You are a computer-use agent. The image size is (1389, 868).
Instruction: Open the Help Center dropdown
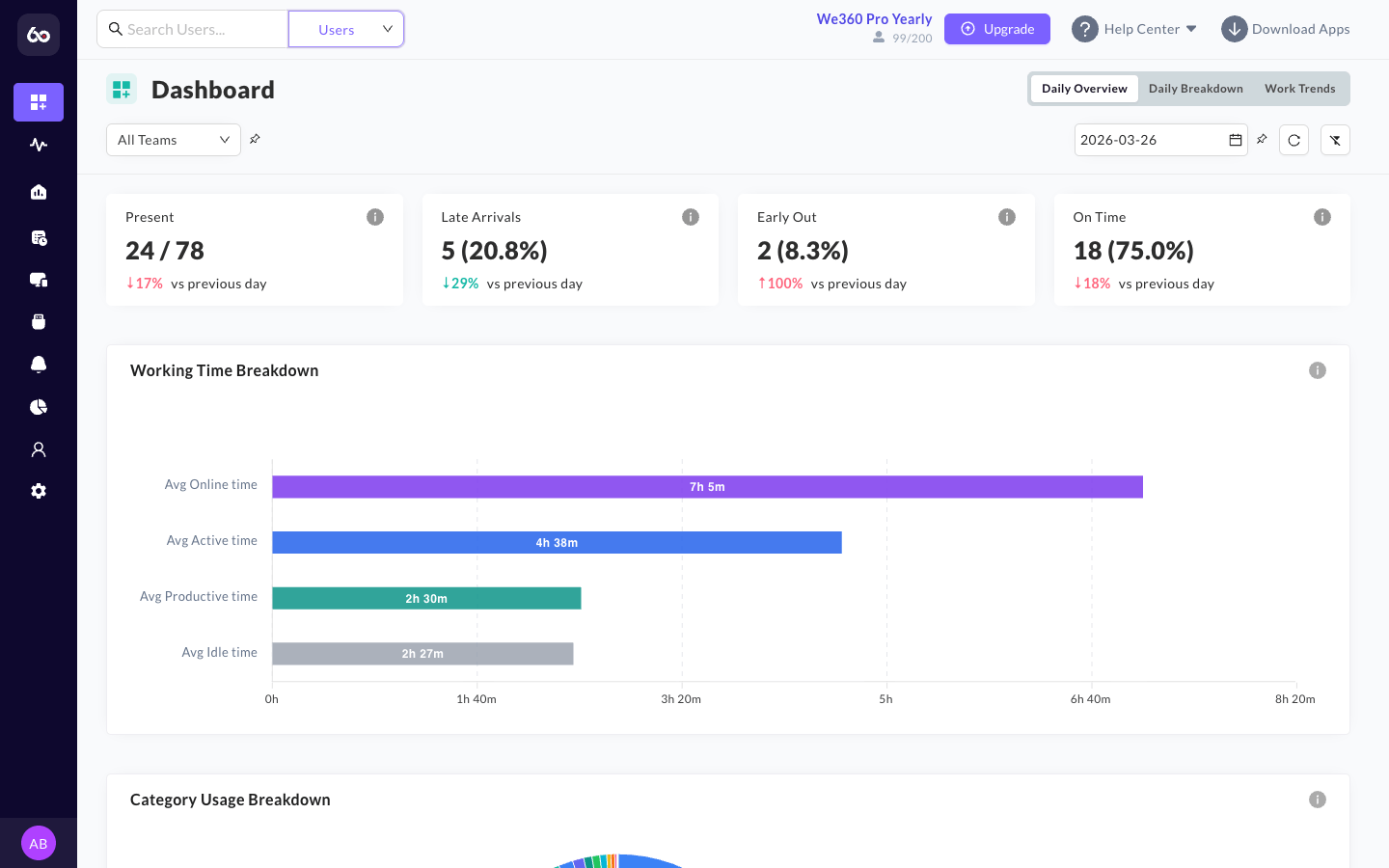(x=1134, y=29)
